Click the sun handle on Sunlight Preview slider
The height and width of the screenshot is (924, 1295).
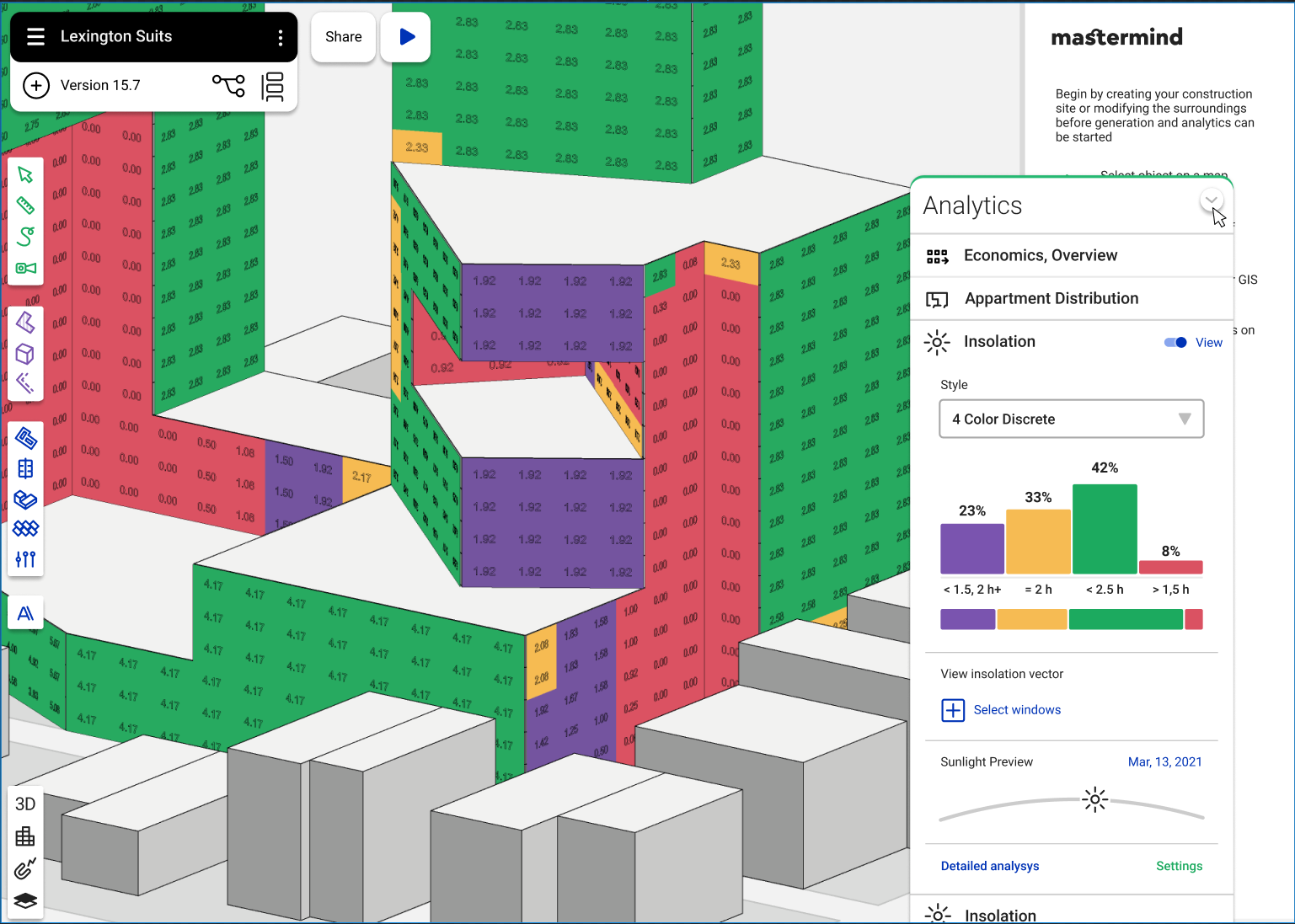pyautogui.click(x=1094, y=799)
